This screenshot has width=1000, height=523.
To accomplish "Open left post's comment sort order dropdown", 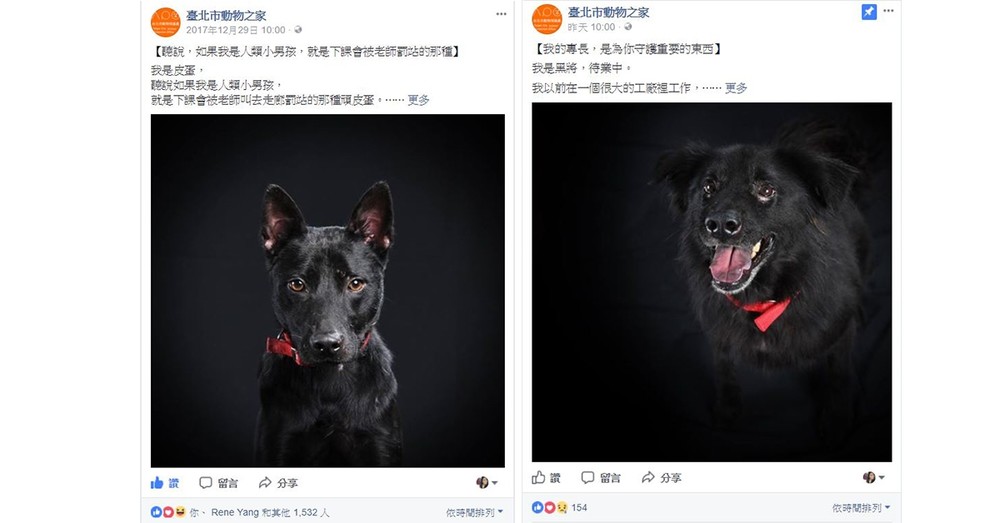I will click(x=474, y=512).
